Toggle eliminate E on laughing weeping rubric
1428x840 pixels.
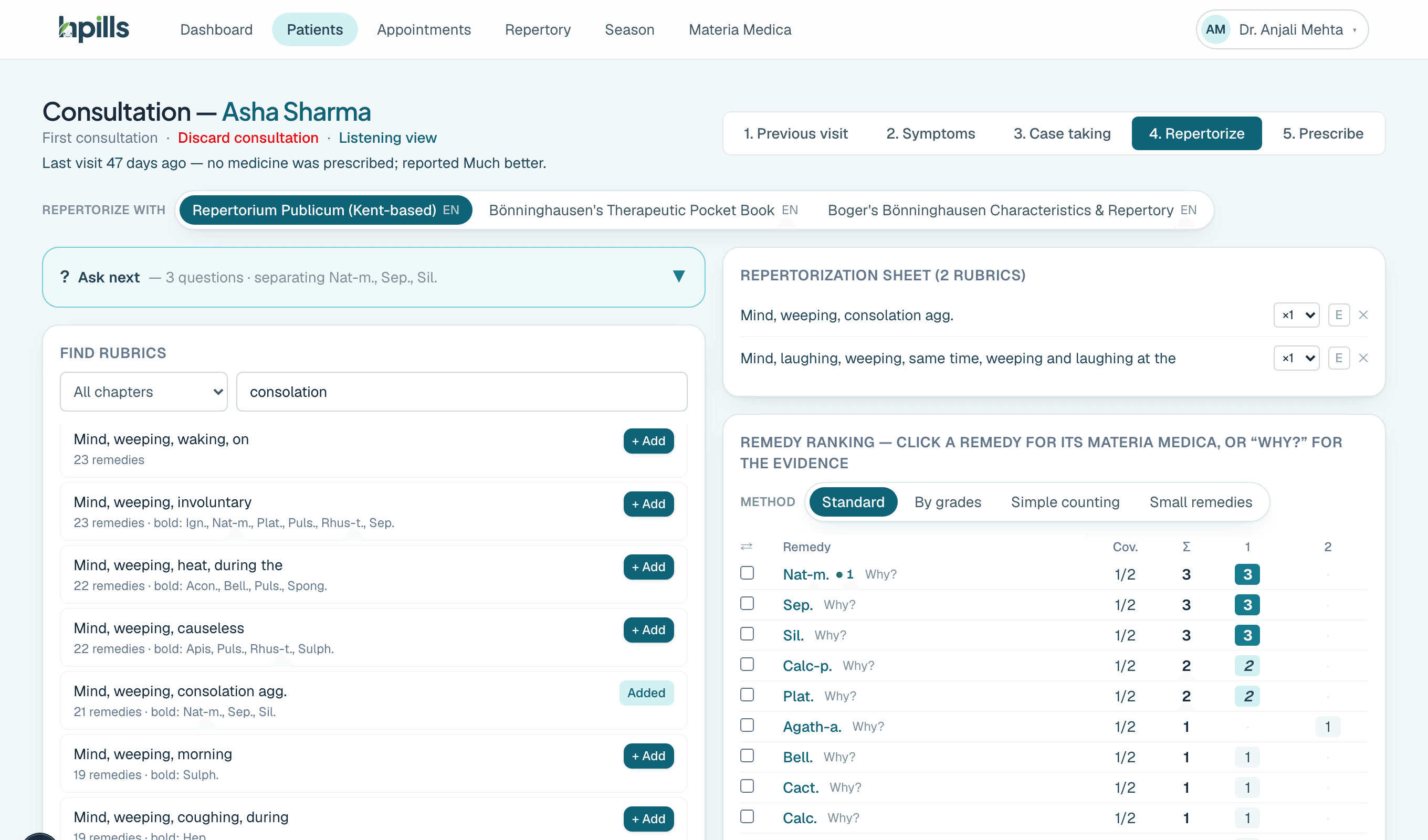tap(1338, 358)
